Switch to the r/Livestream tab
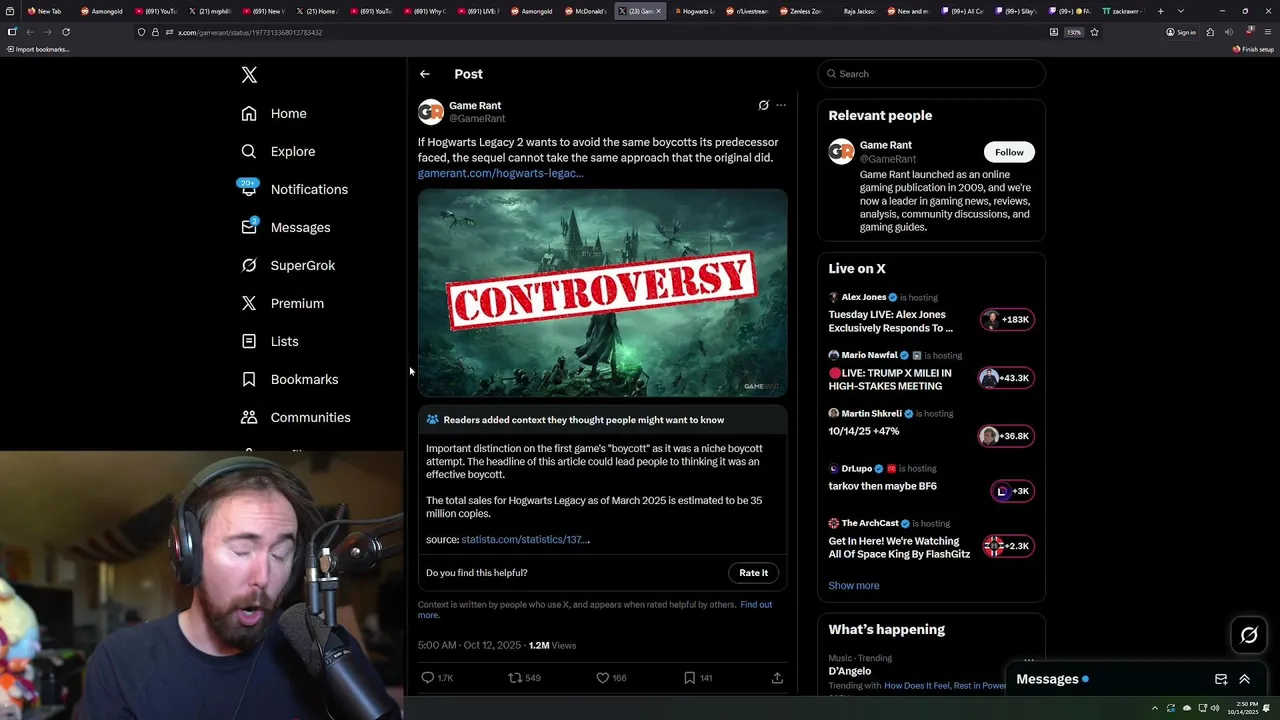The height and width of the screenshot is (720, 1280). point(748,11)
